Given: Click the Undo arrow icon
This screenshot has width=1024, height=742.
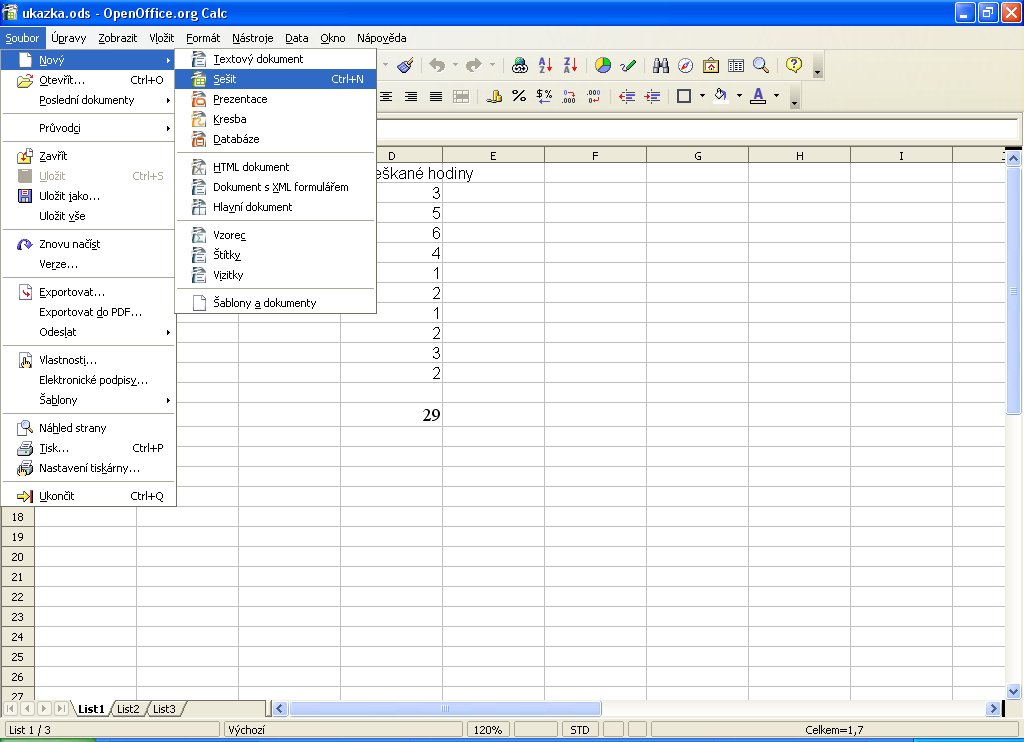Looking at the screenshot, I should click(x=437, y=65).
